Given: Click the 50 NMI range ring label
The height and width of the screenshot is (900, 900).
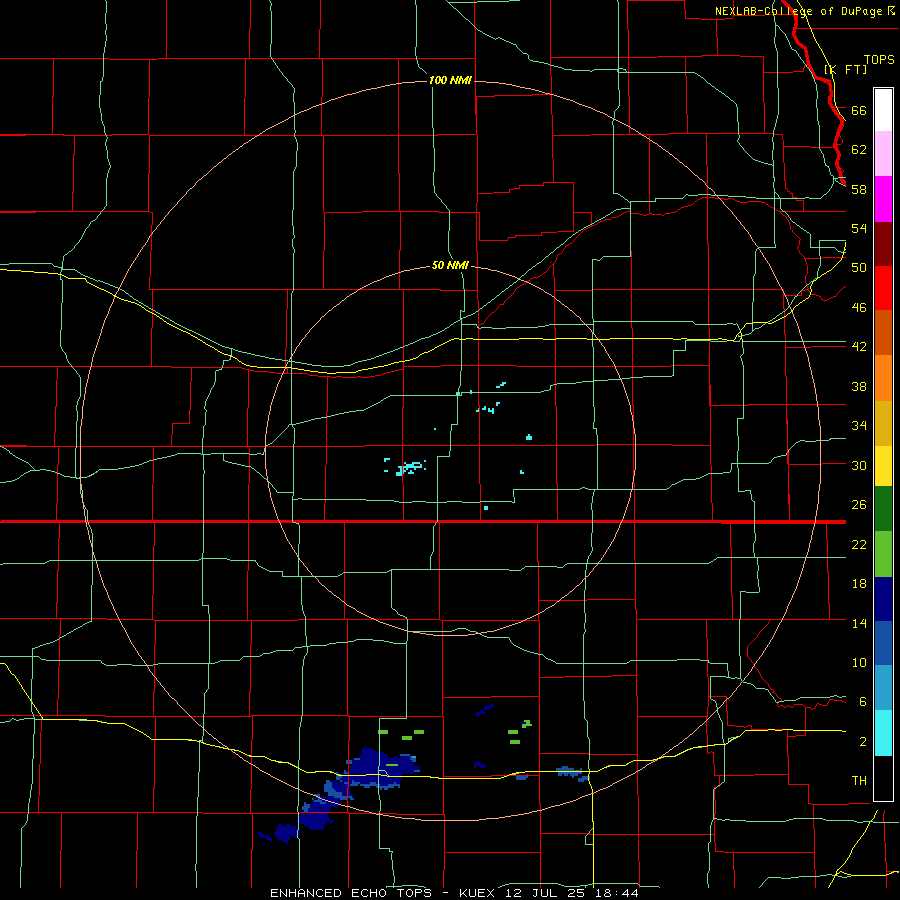Looking at the screenshot, I should tap(450, 265).
